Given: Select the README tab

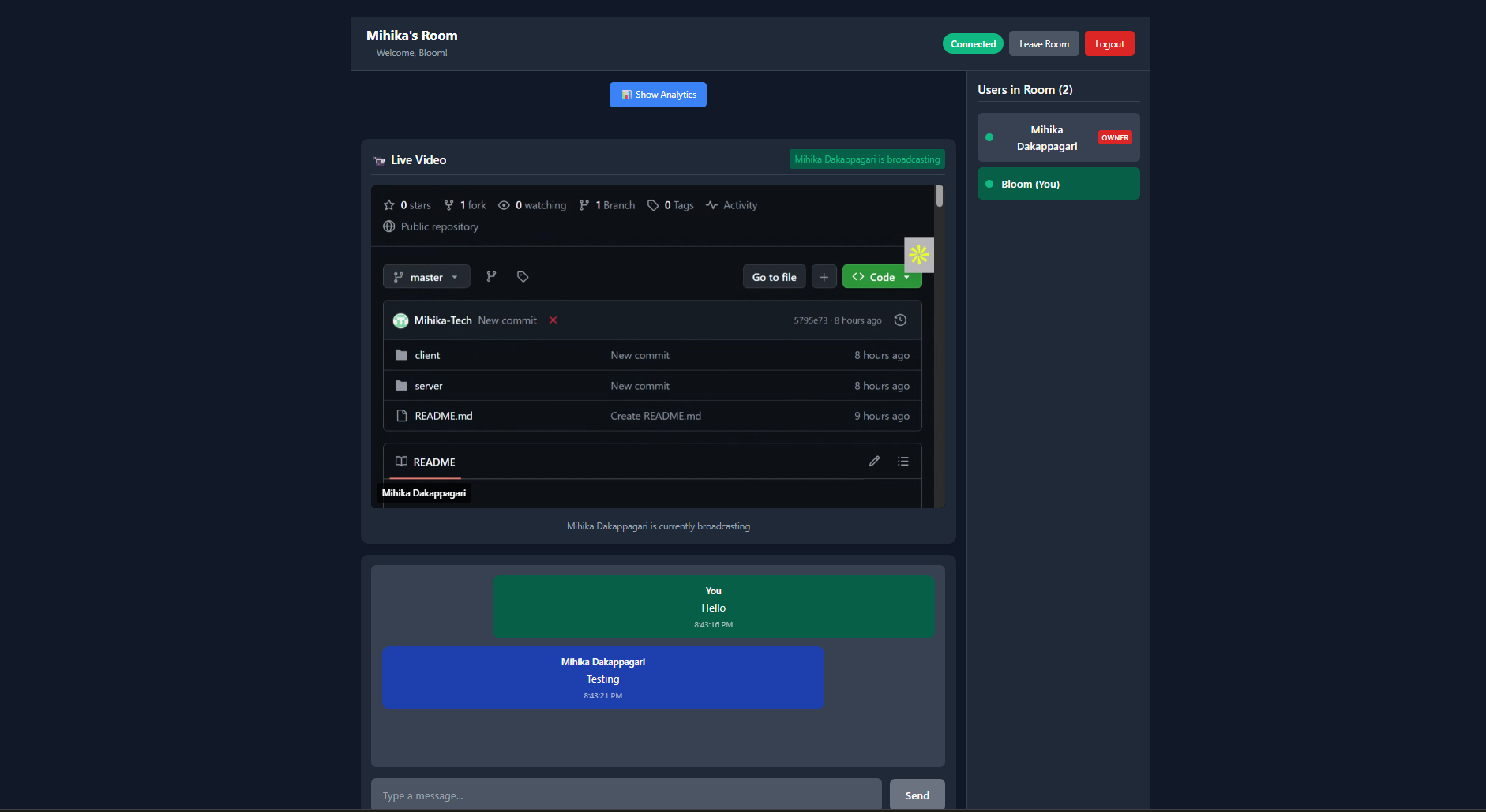Looking at the screenshot, I should pos(426,462).
